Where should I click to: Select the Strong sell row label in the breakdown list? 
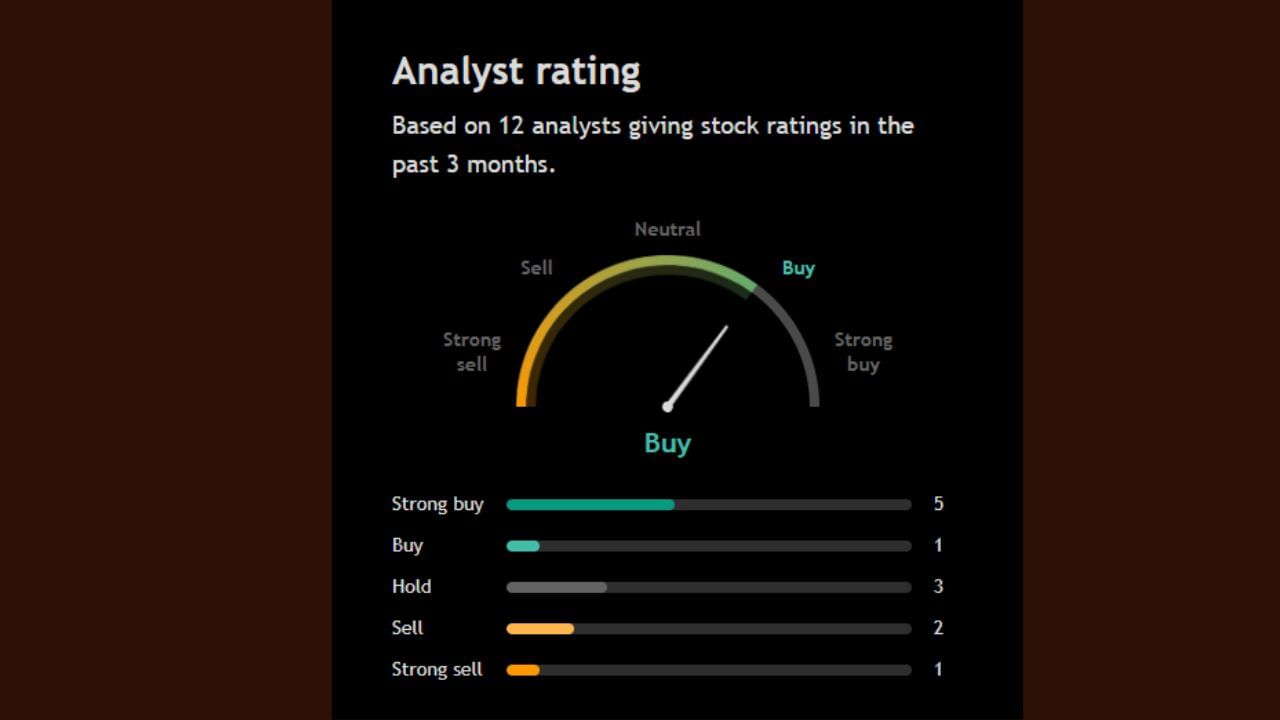(437, 669)
